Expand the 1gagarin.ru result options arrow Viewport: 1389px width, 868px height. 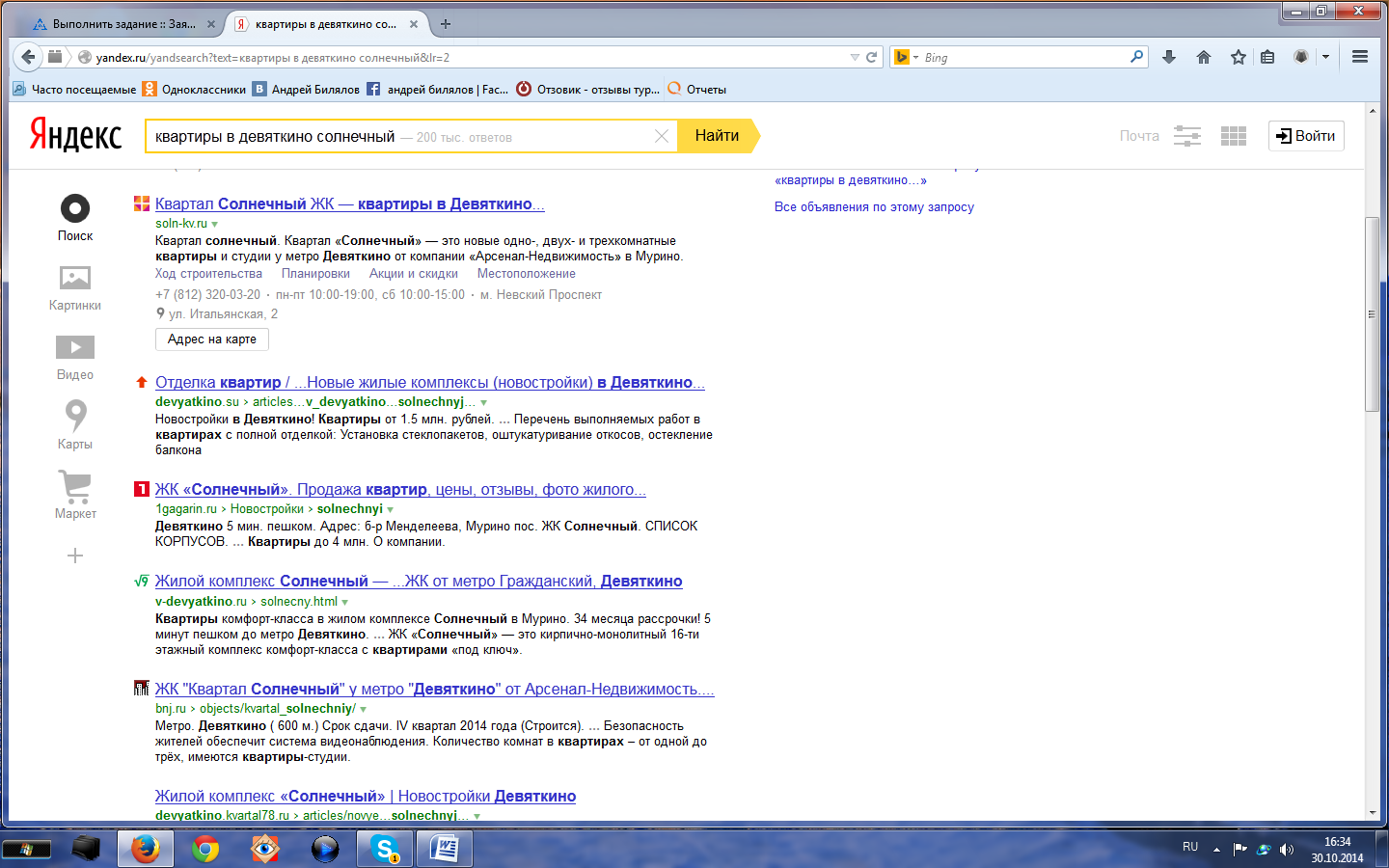(x=391, y=509)
